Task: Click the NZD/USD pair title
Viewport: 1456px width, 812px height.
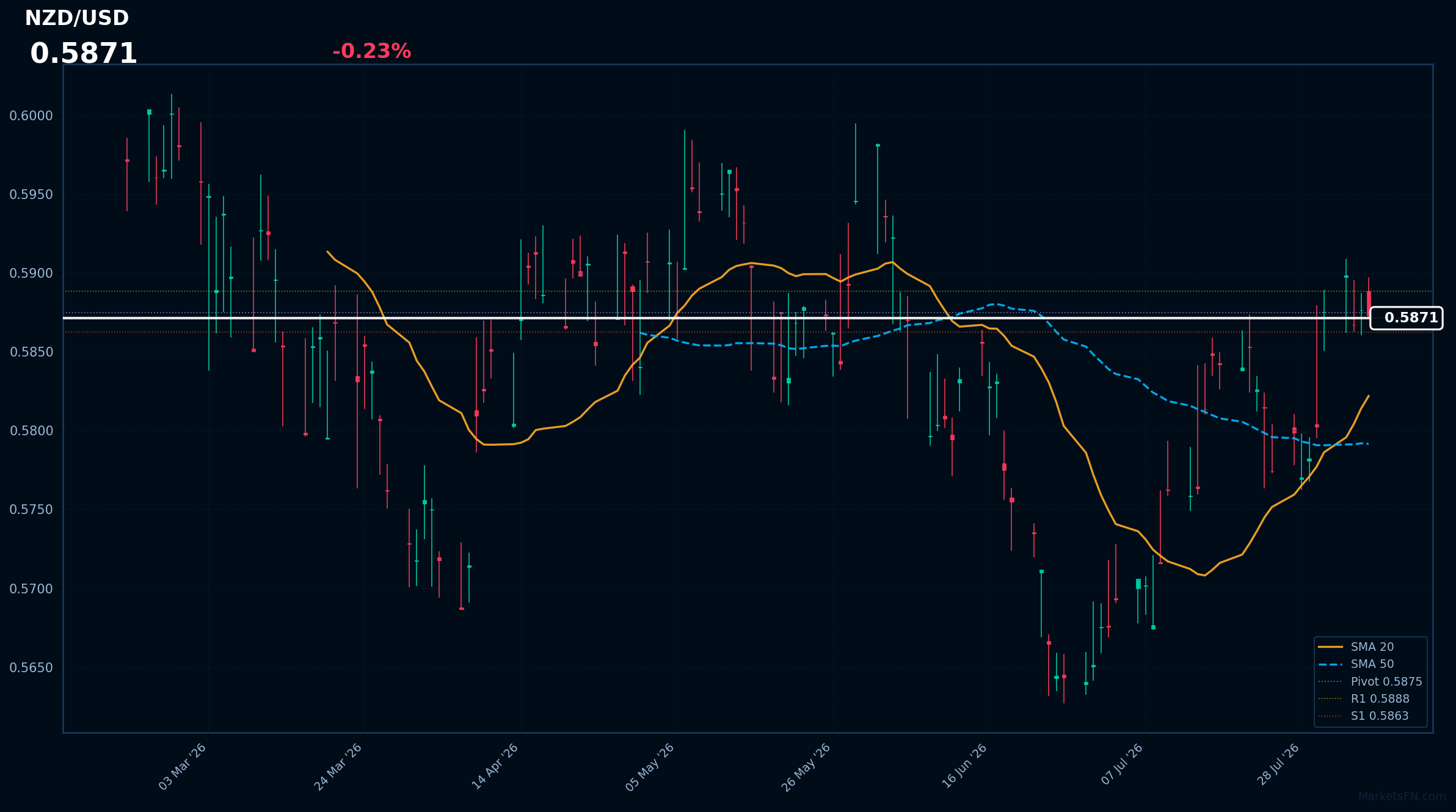Action: (77, 18)
